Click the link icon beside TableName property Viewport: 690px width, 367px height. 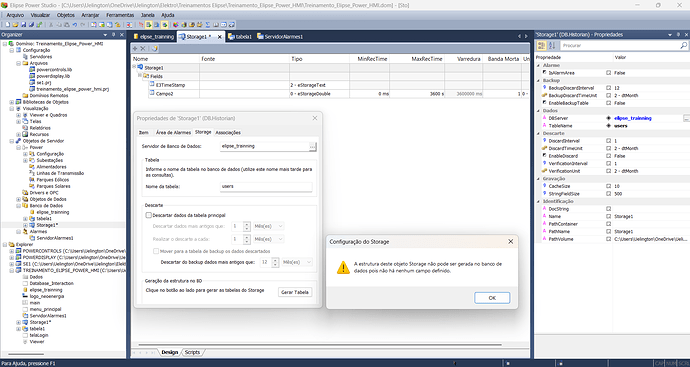pyautogui.click(x=609, y=126)
